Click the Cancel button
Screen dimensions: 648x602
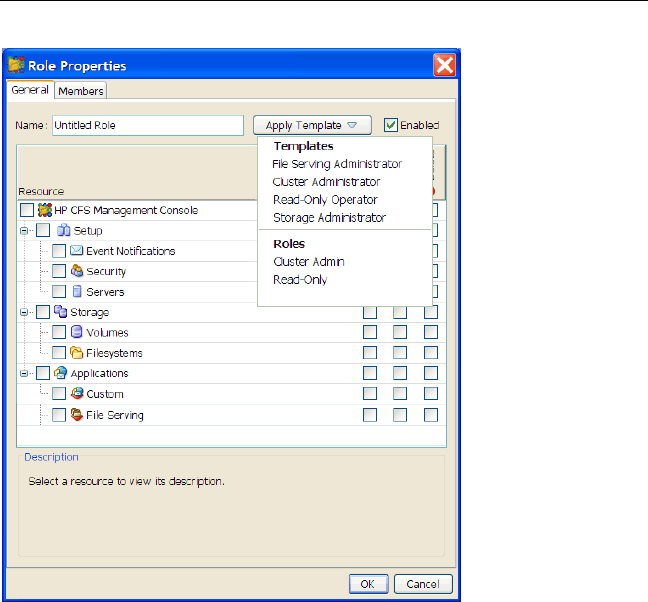[423, 584]
